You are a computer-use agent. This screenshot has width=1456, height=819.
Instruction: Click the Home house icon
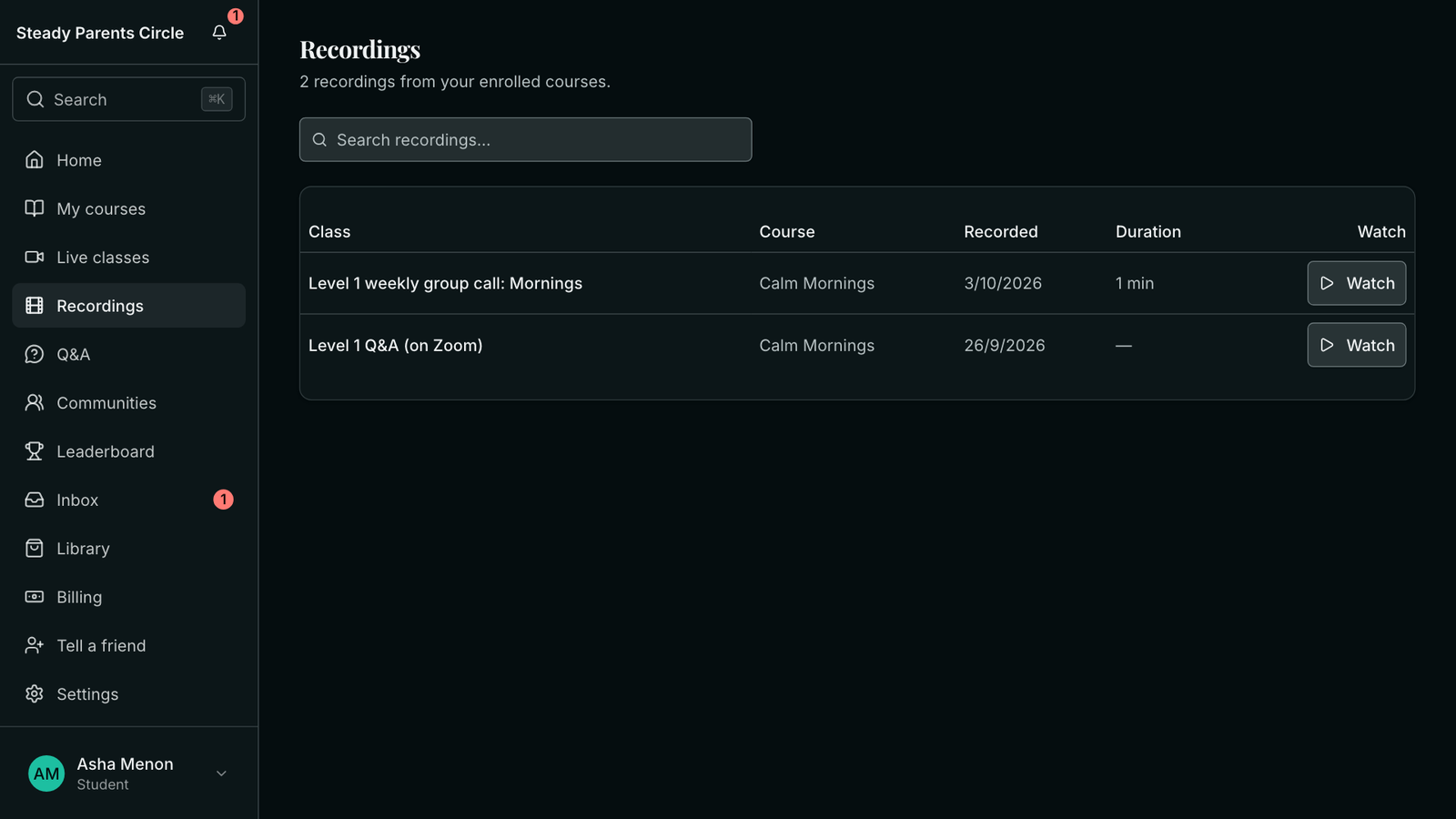pyautogui.click(x=35, y=160)
